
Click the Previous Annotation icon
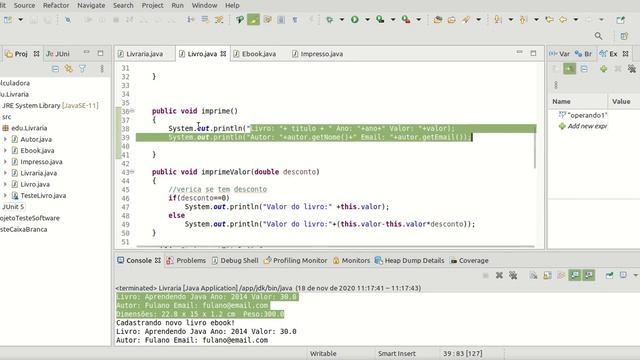click(523, 19)
